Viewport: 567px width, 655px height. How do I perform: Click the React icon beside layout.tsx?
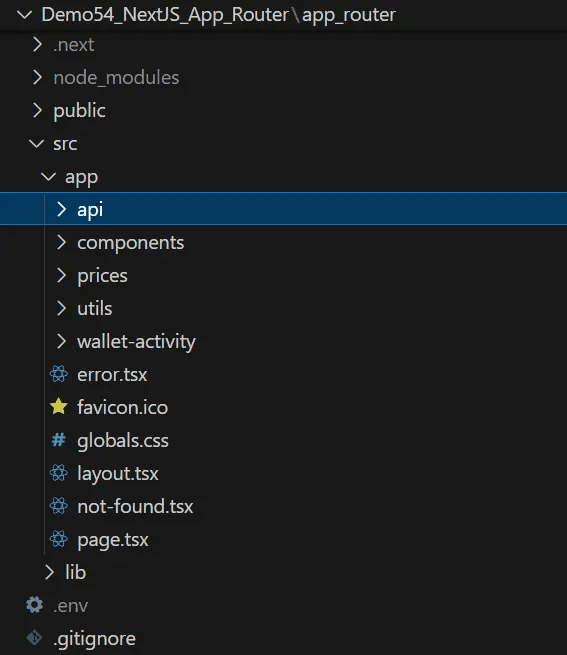58,473
